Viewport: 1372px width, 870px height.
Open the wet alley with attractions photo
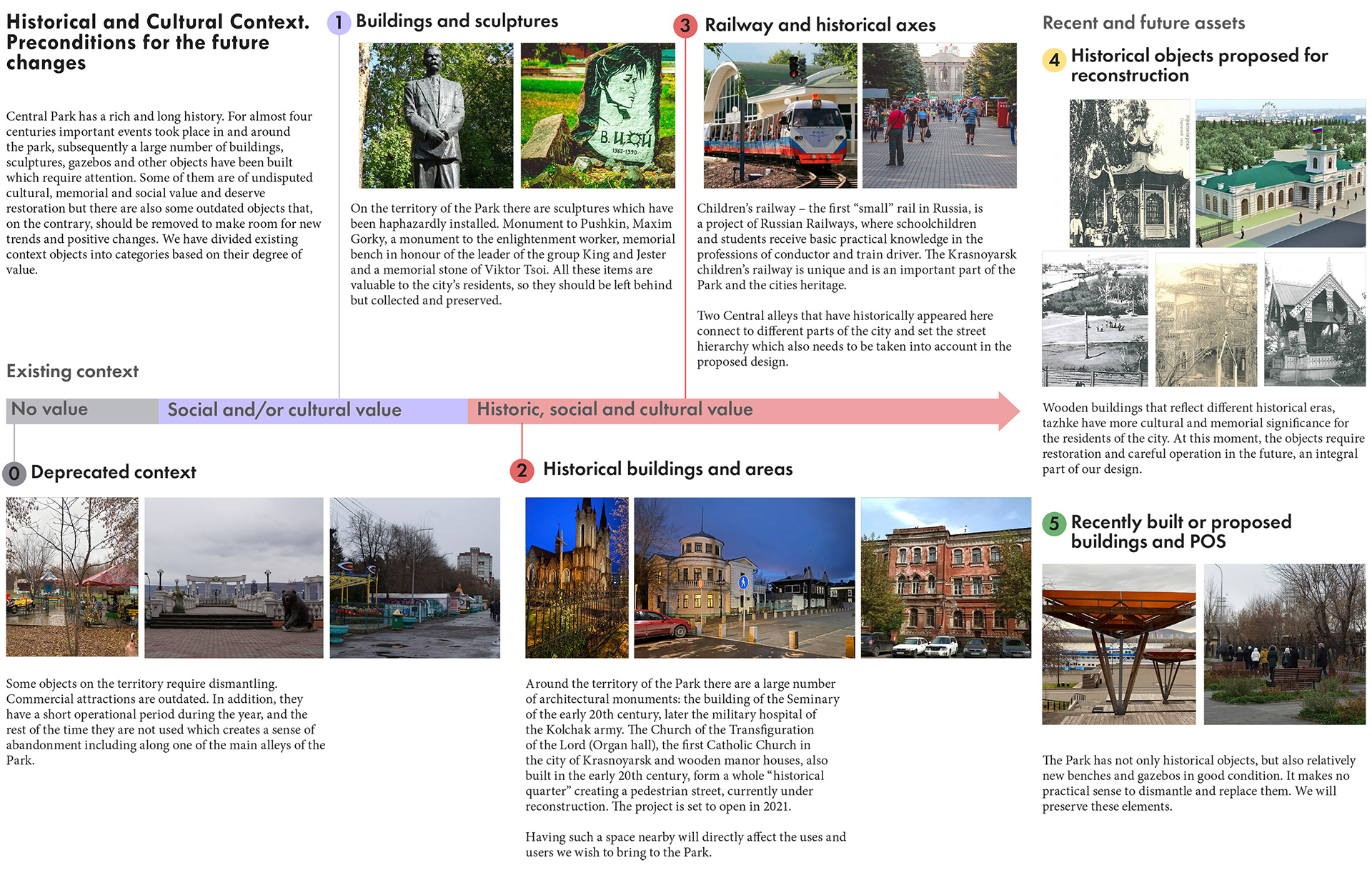coord(414,577)
